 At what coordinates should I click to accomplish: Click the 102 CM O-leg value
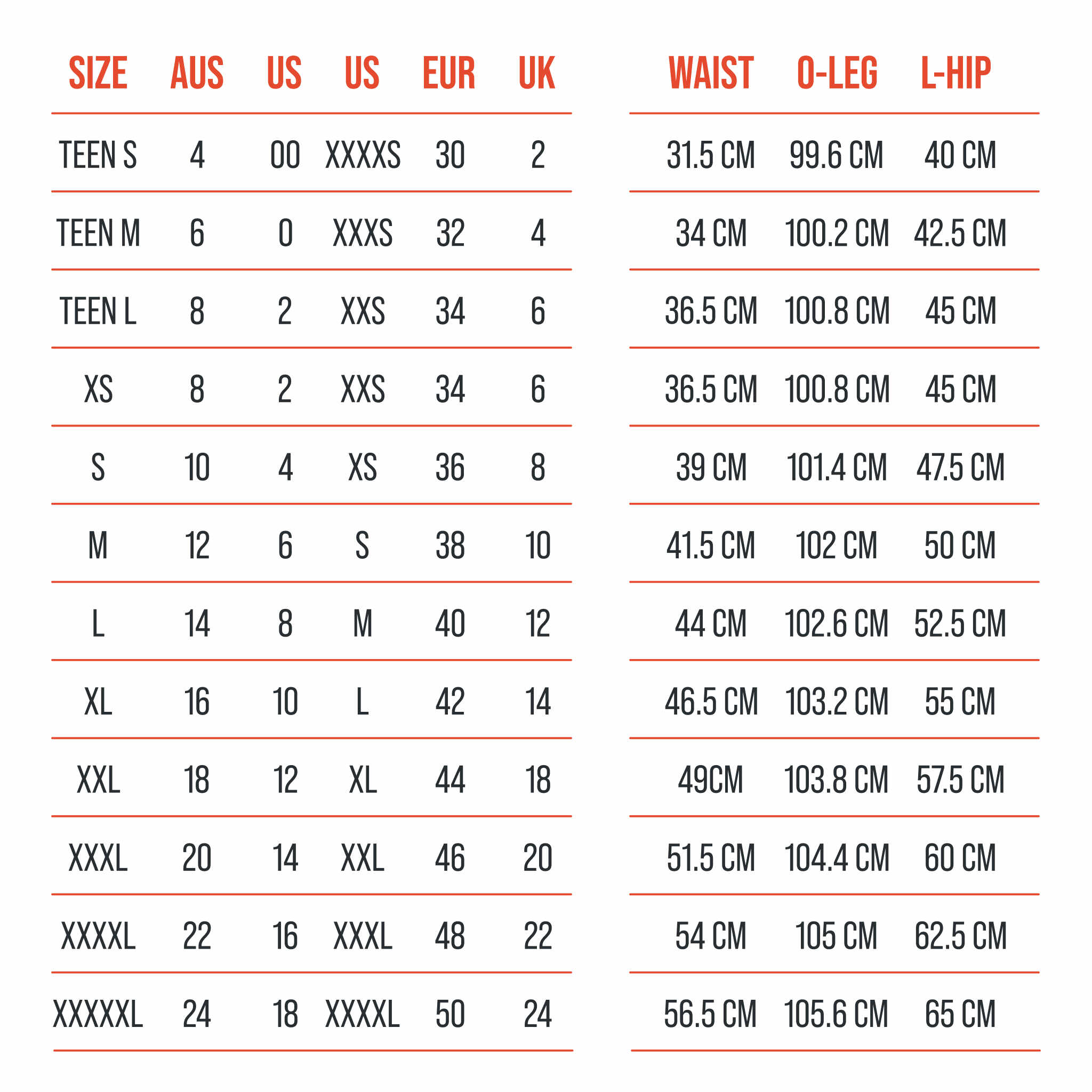(836, 545)
